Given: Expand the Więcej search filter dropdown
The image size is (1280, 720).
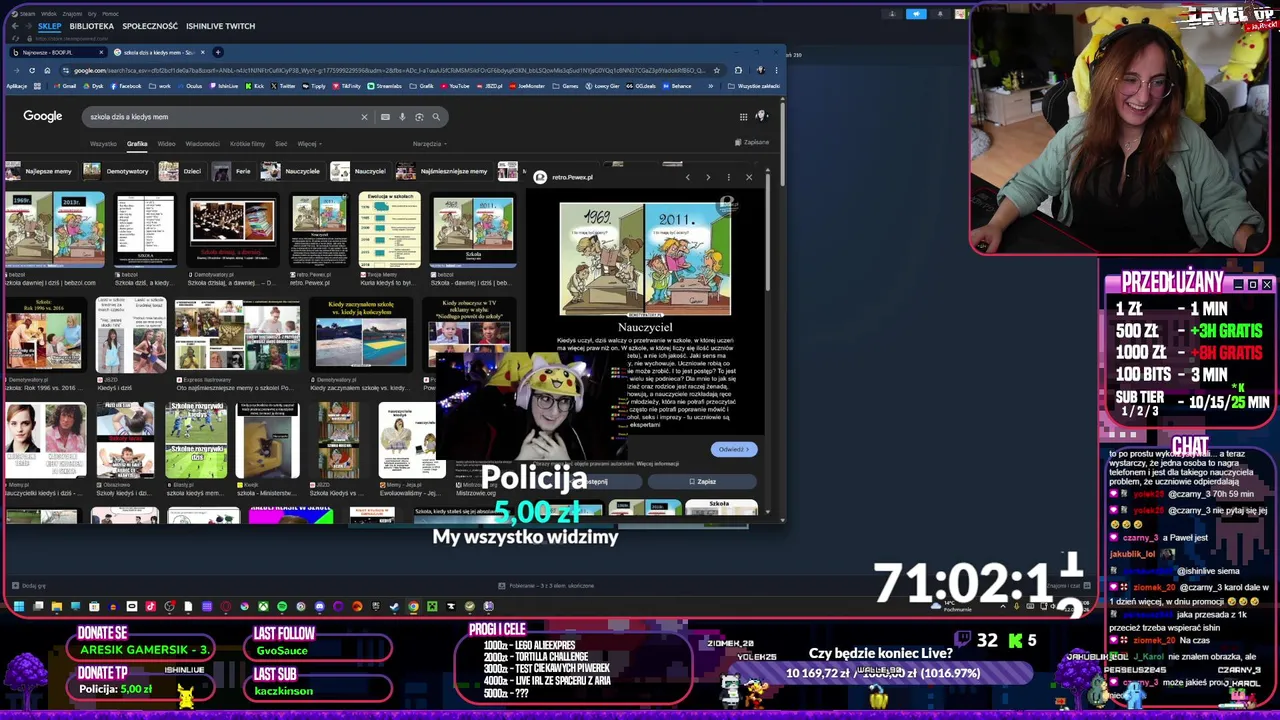Looking at the screenshot, I should click(309, 144).
